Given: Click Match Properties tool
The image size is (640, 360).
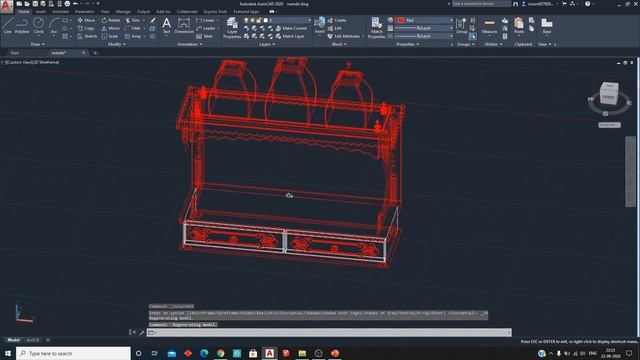Looking at the screenshot, I should 376,28.
